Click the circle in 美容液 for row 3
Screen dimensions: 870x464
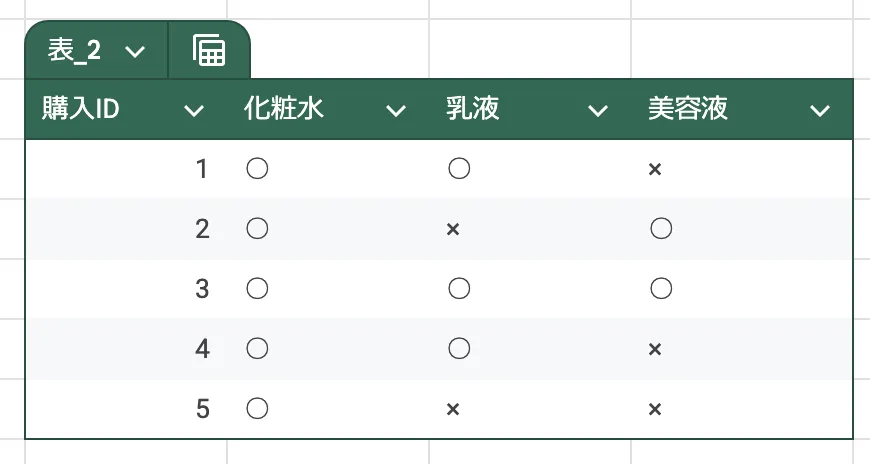[661, 289]
